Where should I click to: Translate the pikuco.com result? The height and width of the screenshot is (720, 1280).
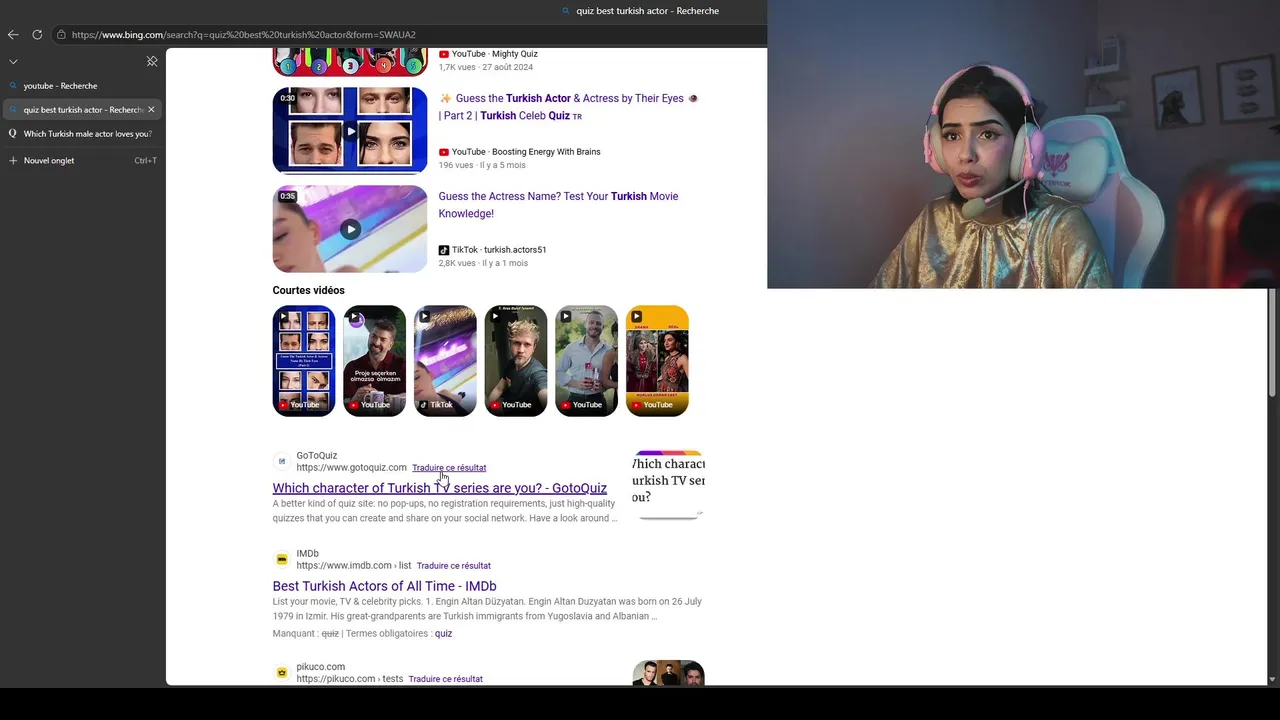tap(446, 679)
